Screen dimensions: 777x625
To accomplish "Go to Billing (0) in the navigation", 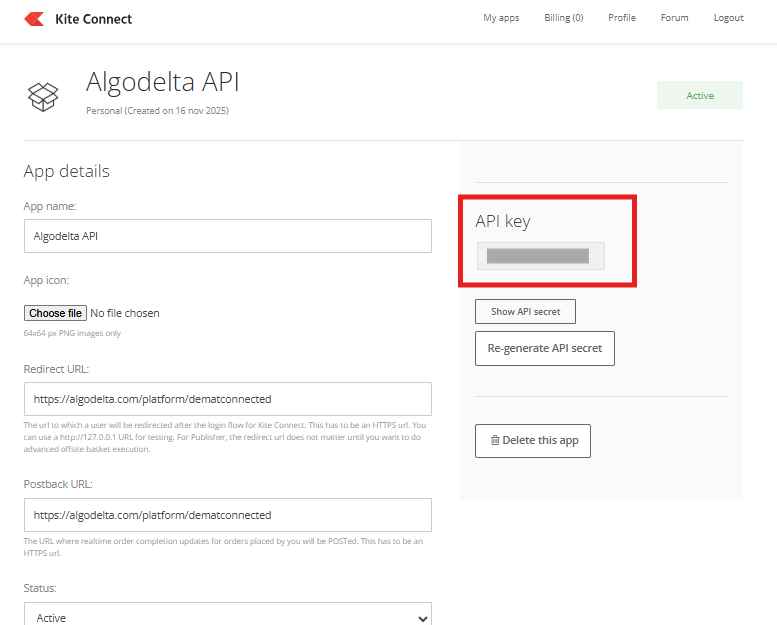I will [564, 18].
